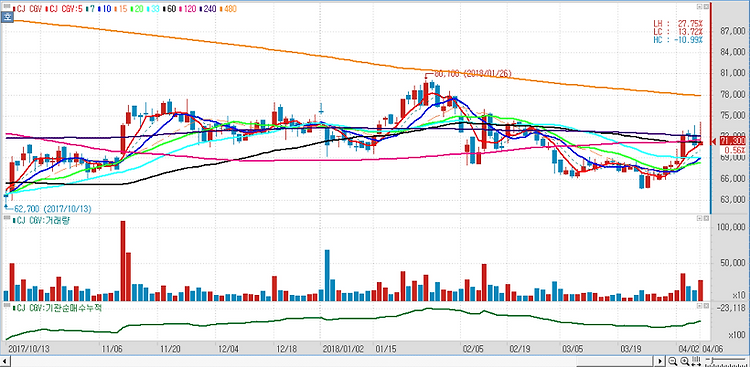Viewport: 750px width, 367px height.
Task: Select the 7-day moving average legend
Action: pos(91,9)
